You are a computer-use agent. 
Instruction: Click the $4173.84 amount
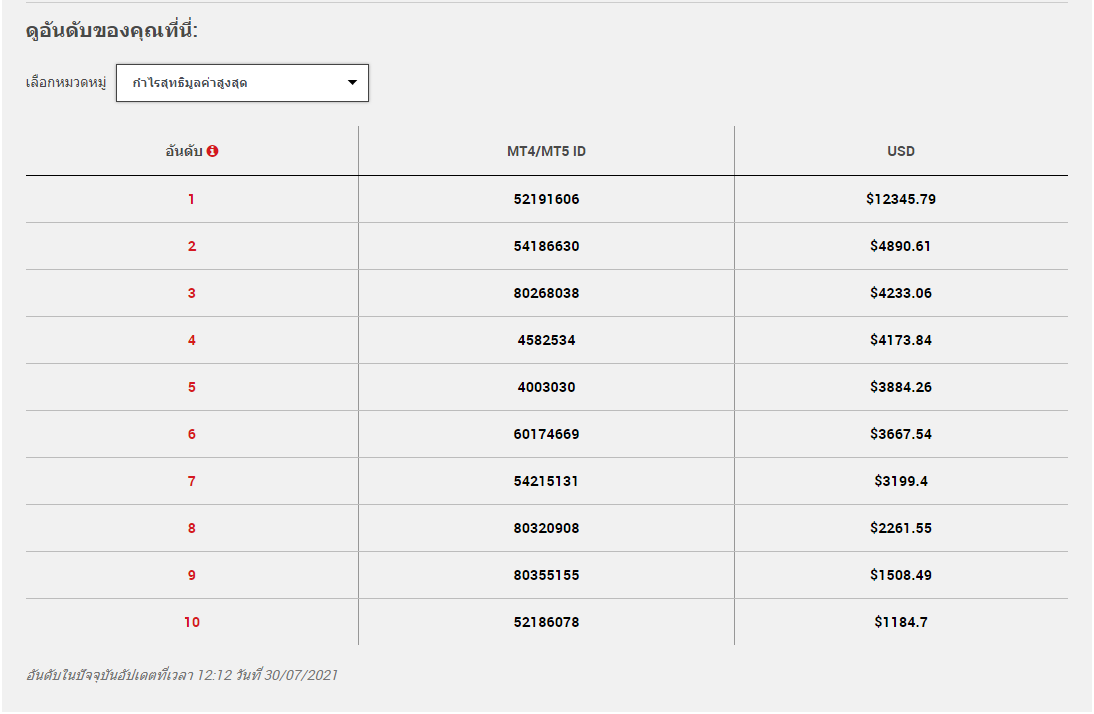pyautogui.click(x=901, y=340)
